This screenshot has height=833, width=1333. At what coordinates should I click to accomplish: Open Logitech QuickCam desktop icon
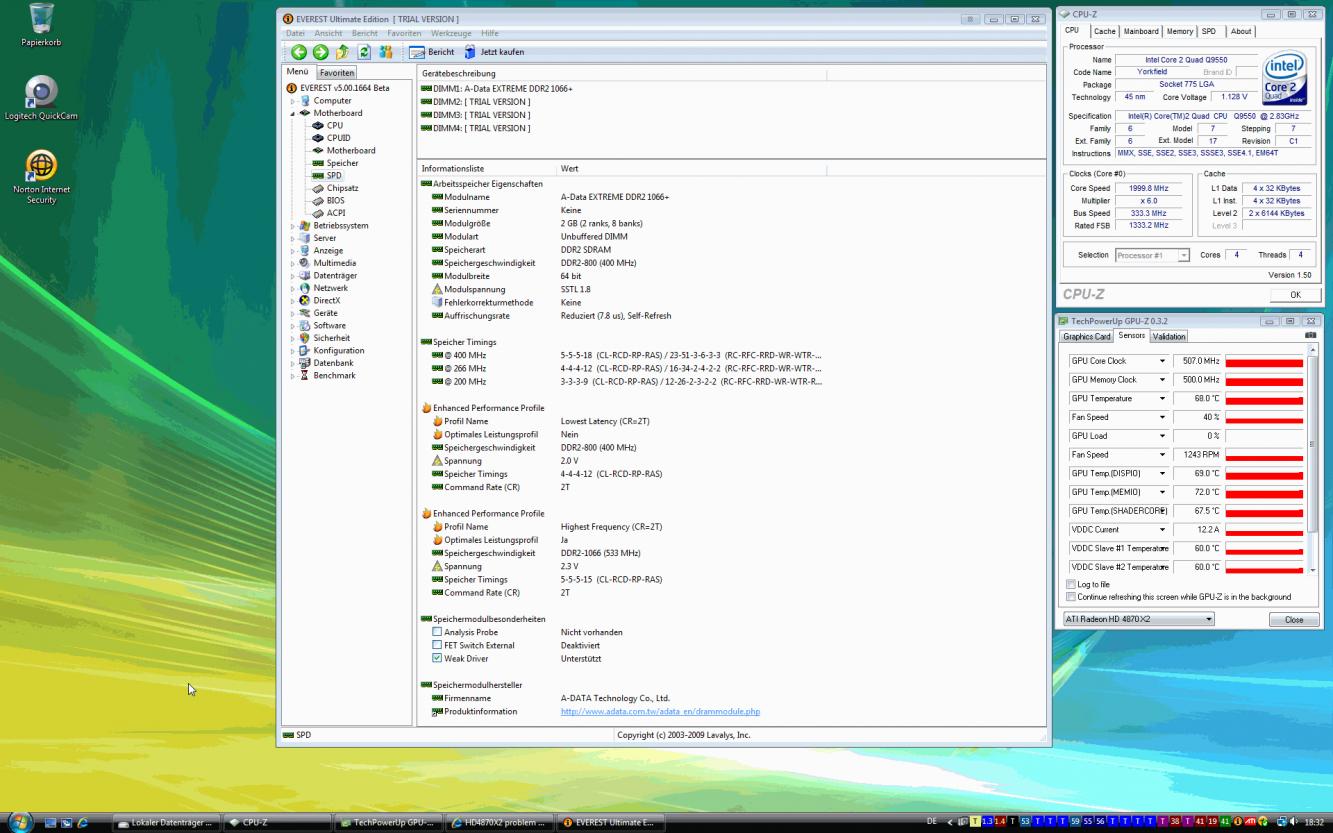tap(41, 98)
